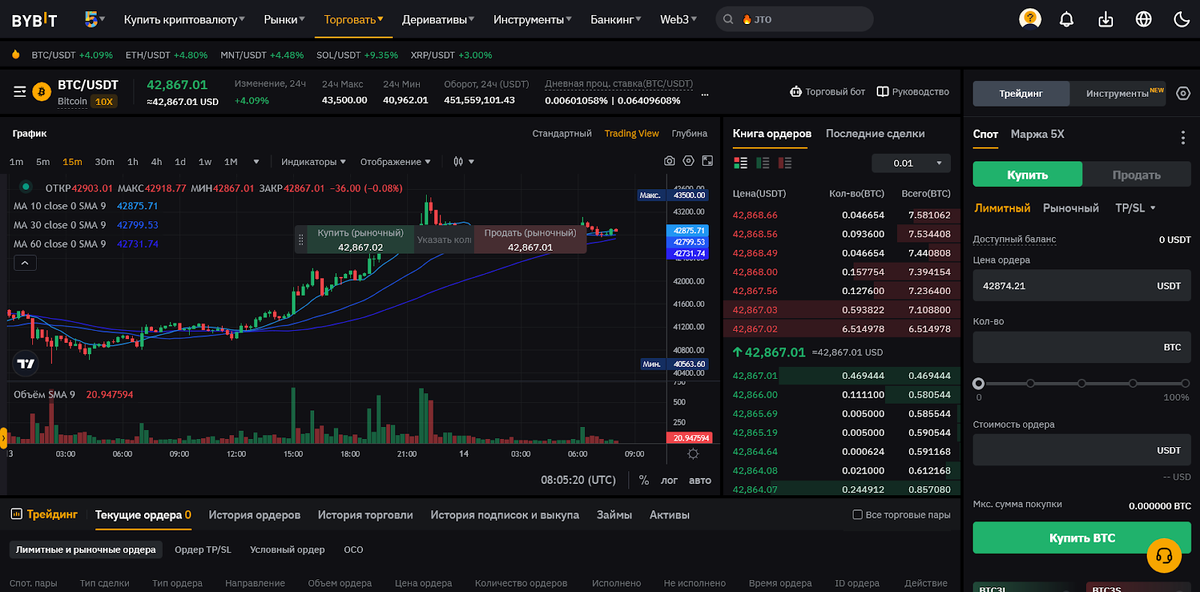Click the search magnifier icon
This screenshot has width=1200, height=592.
click(727, 19)
